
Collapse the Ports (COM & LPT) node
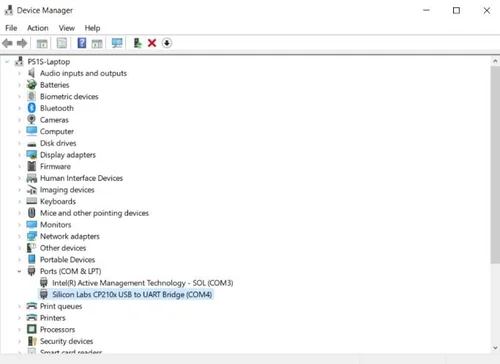coord(19,271)
